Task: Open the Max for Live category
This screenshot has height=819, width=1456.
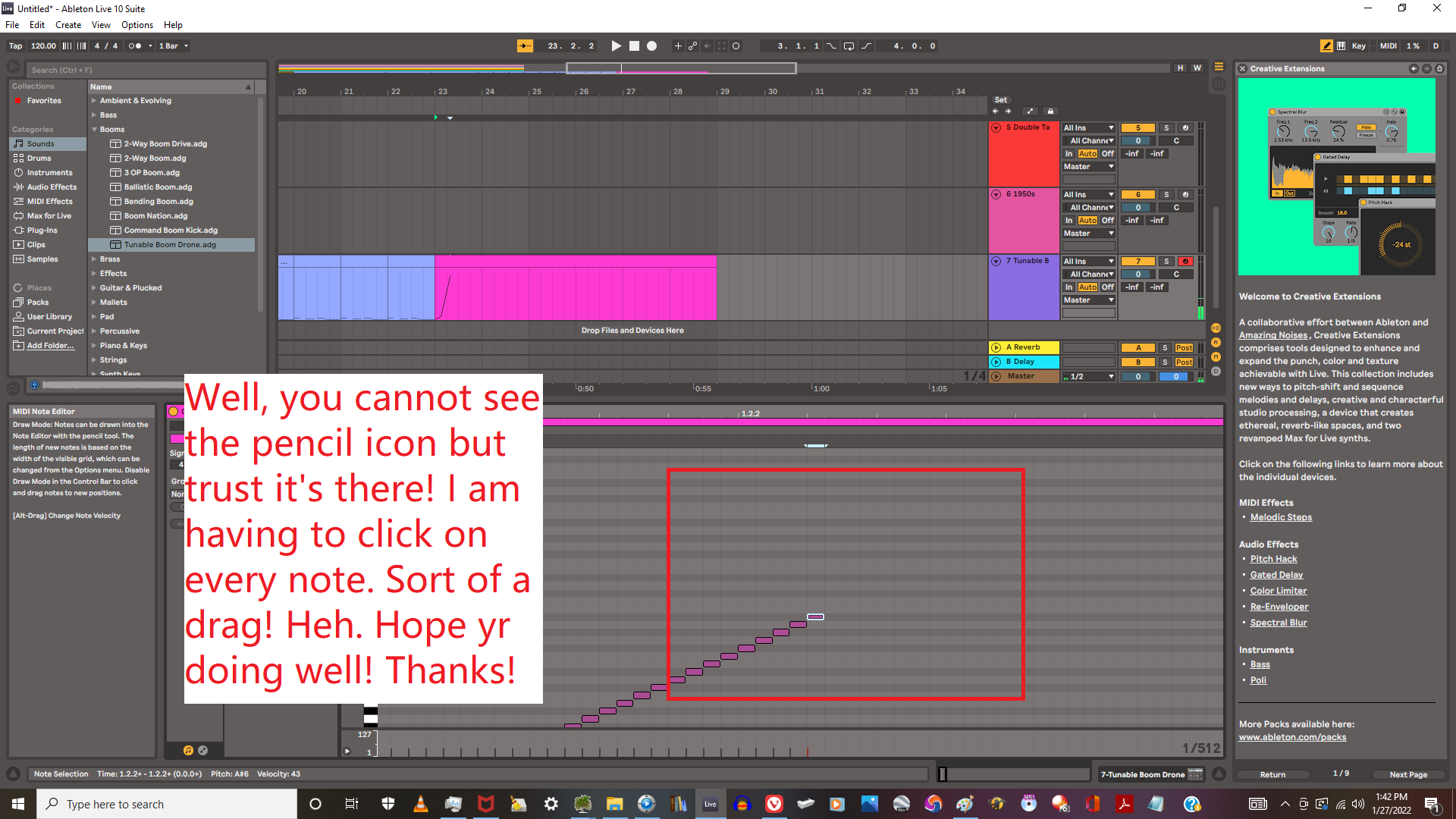Action: tap(49, 216)
